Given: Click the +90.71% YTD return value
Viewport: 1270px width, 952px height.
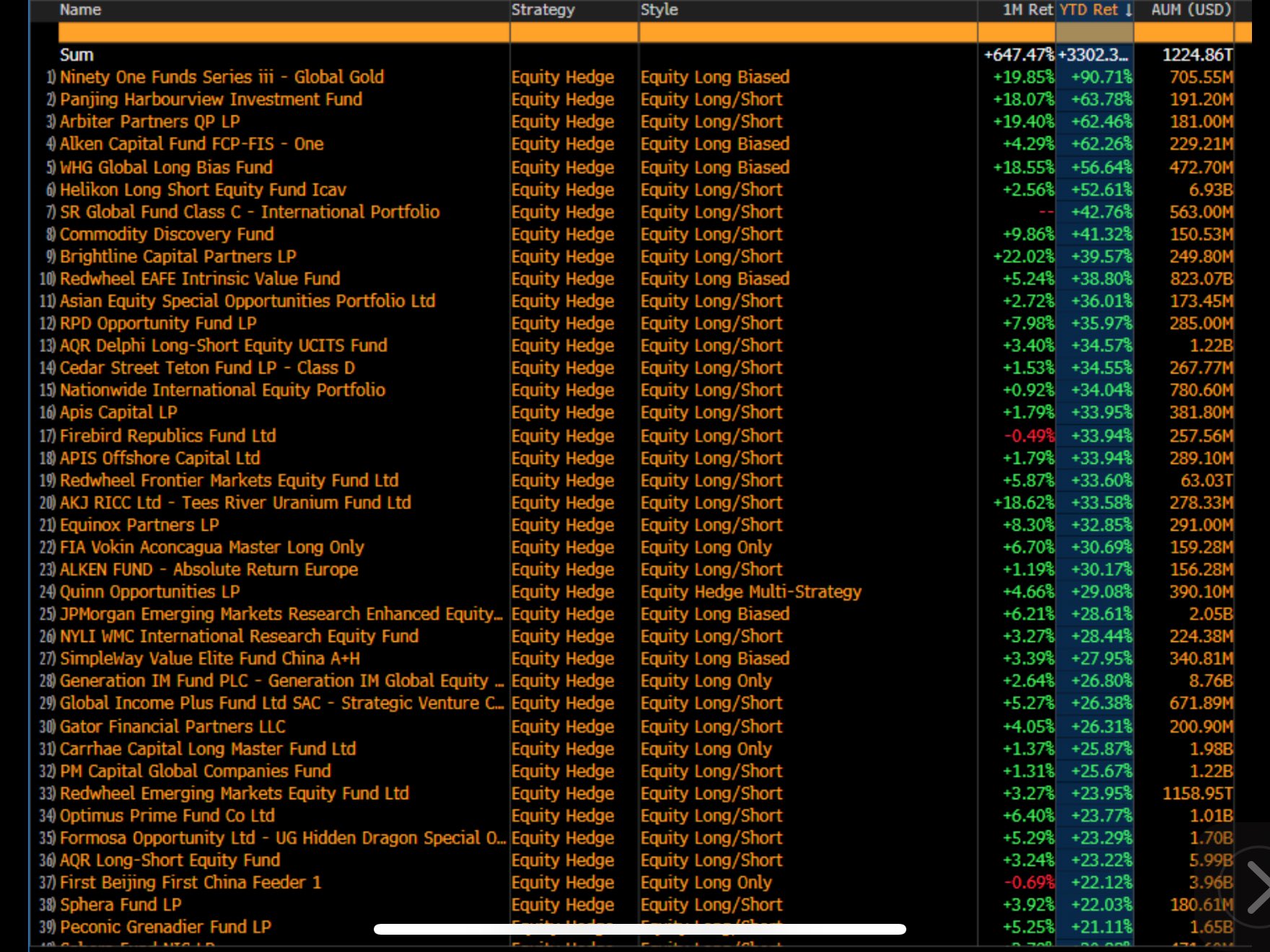Looking at the screenshot, I should click(x=1101, y=77).
